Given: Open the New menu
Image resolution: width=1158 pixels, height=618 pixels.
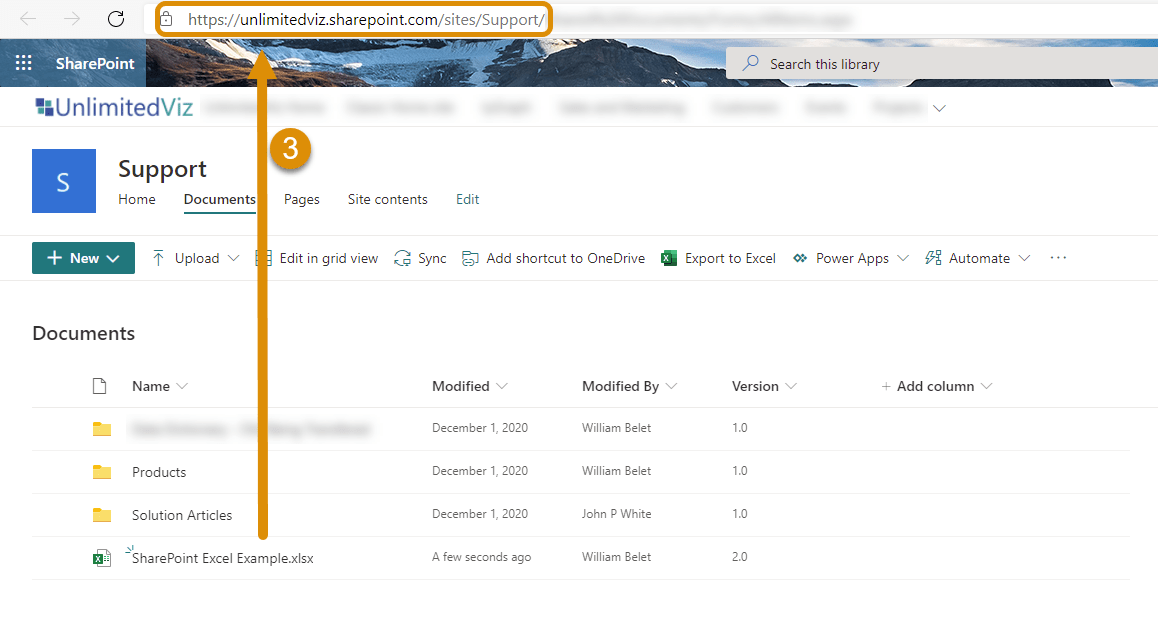Looking at the screenshot, I should 83,257.
